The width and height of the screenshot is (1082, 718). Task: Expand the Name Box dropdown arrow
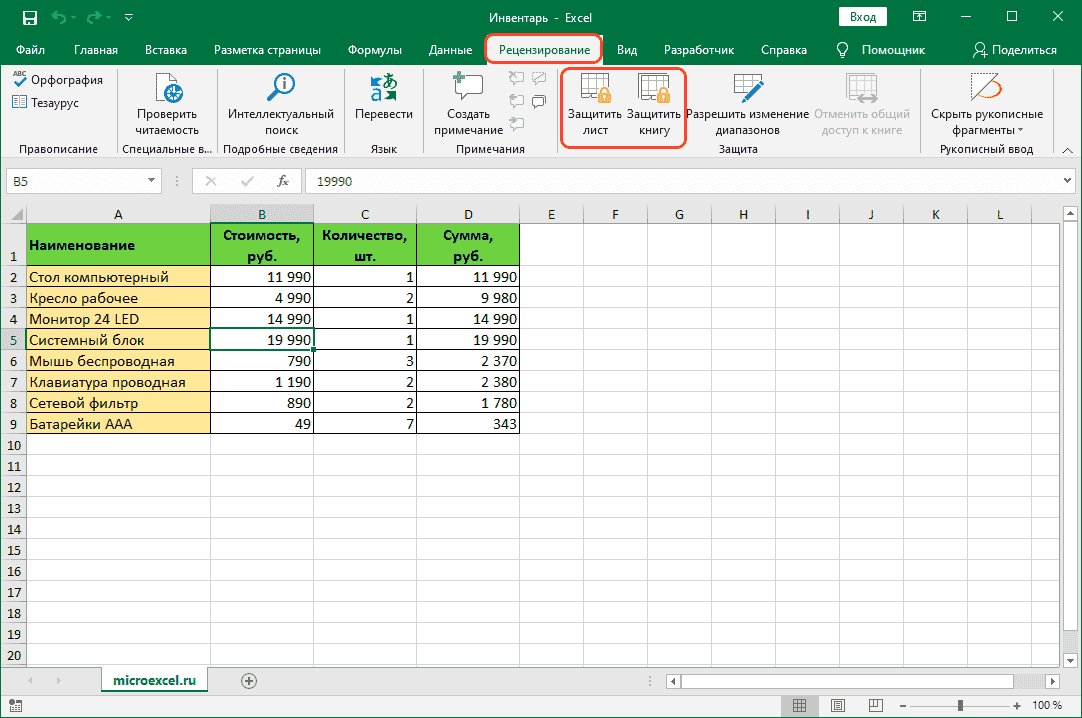tap(152, 181)
